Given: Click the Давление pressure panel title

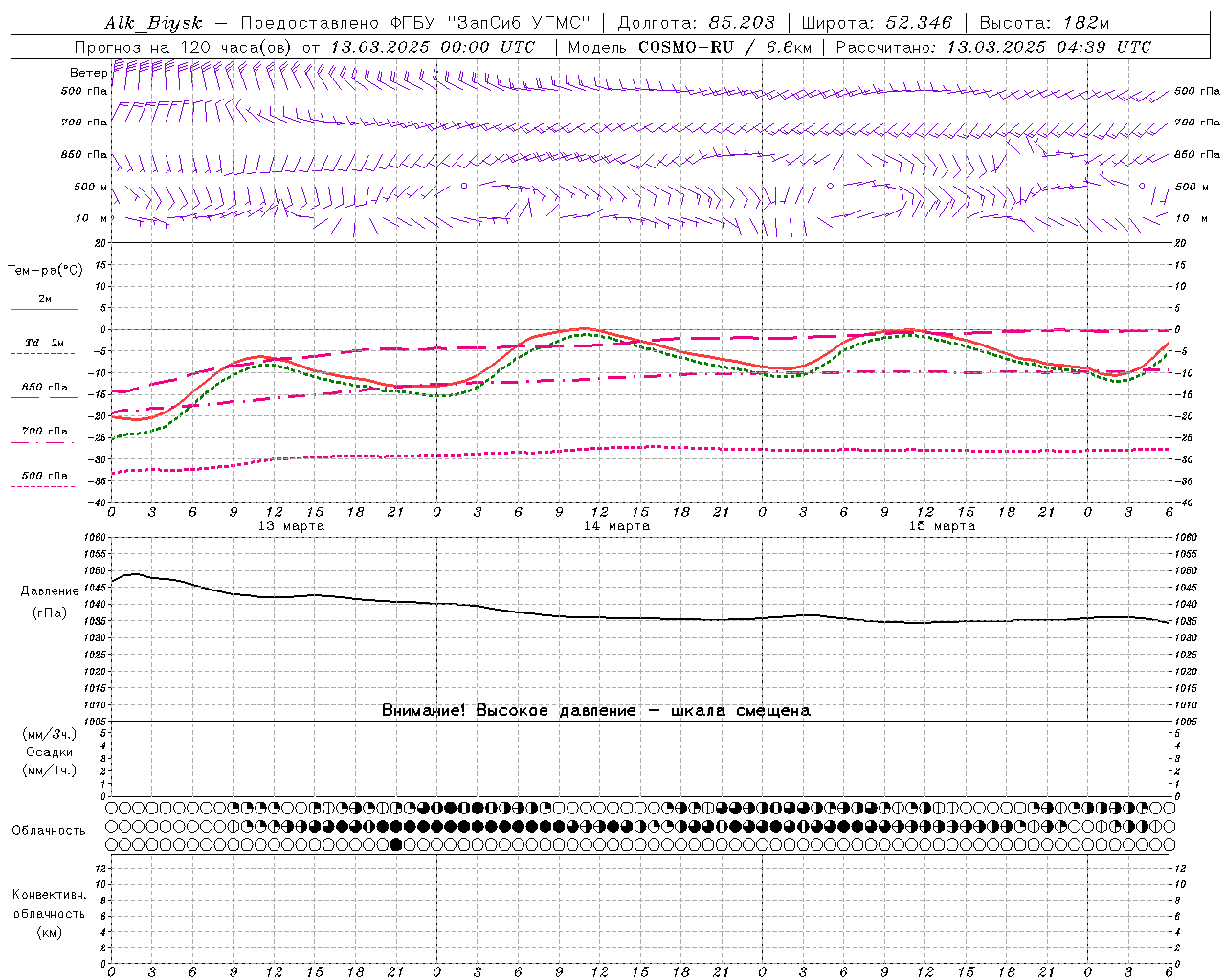Looking at the screenshot, I should coord(50,591).
